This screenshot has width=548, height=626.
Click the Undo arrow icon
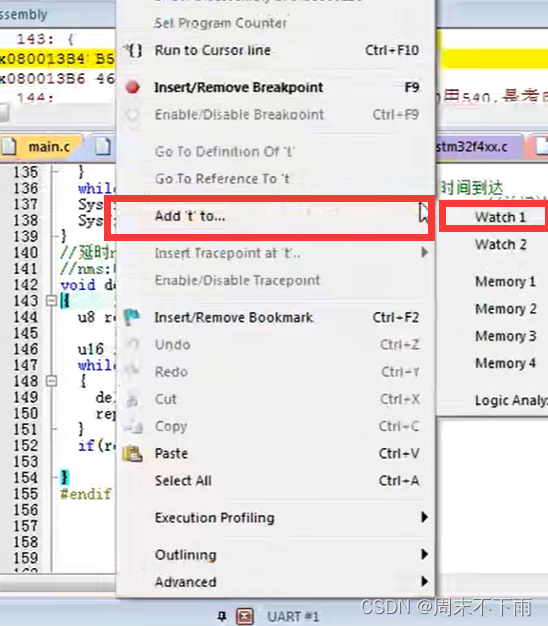pos(132,345)
